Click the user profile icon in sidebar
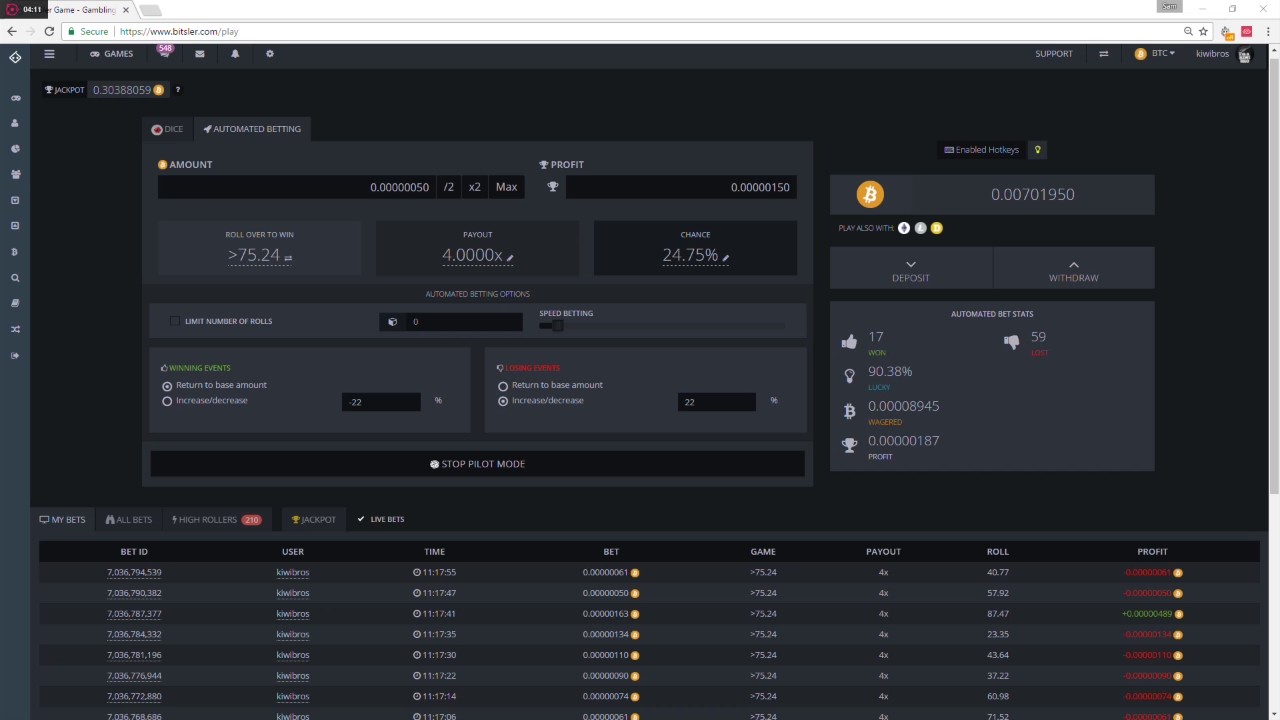This screenshot has height=720, width=1280. 15,123
